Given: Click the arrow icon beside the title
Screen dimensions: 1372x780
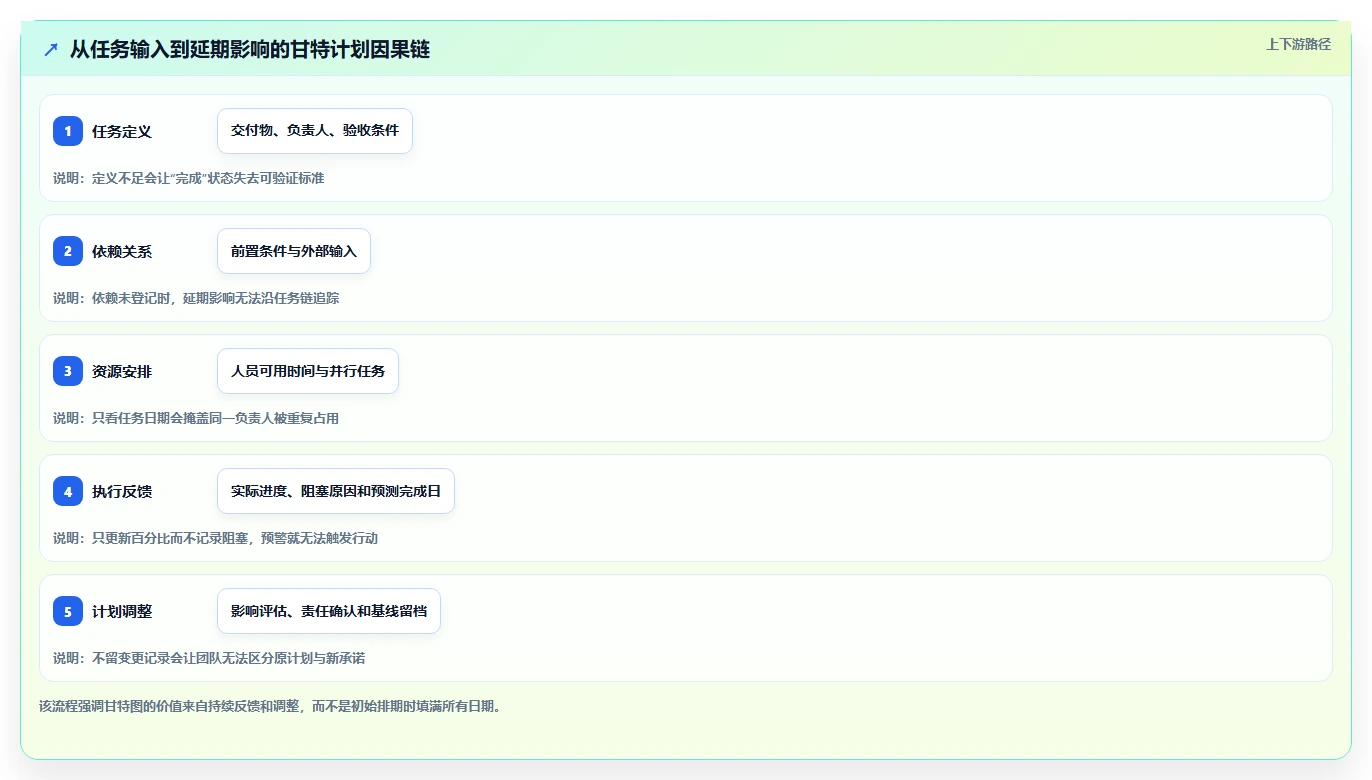Looking at the screenshot, I should [51, 49].
